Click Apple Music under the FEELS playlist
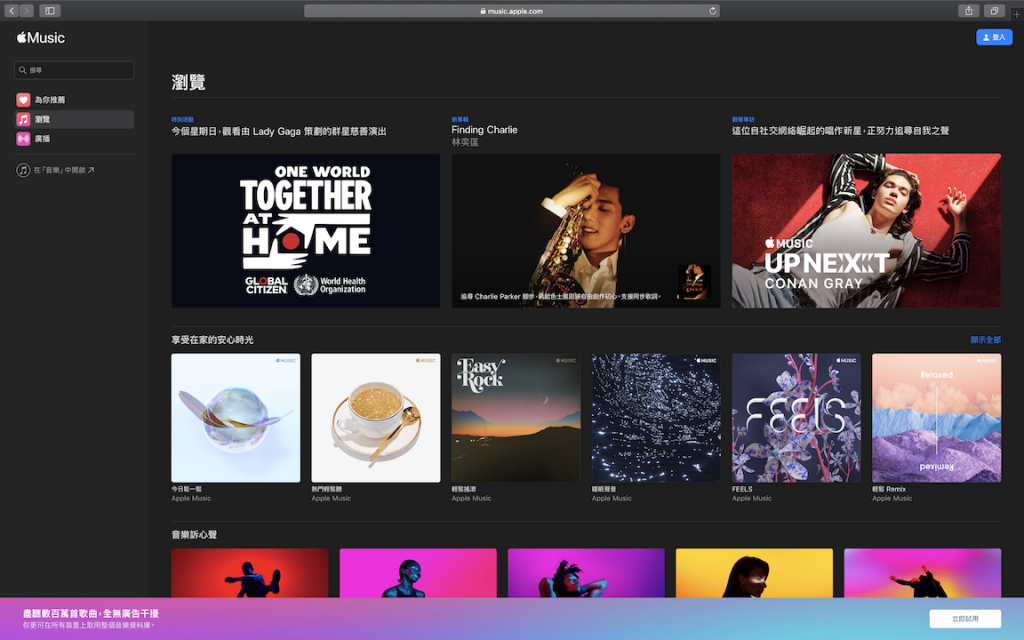Screen dimensions: 1024x640 752,498
